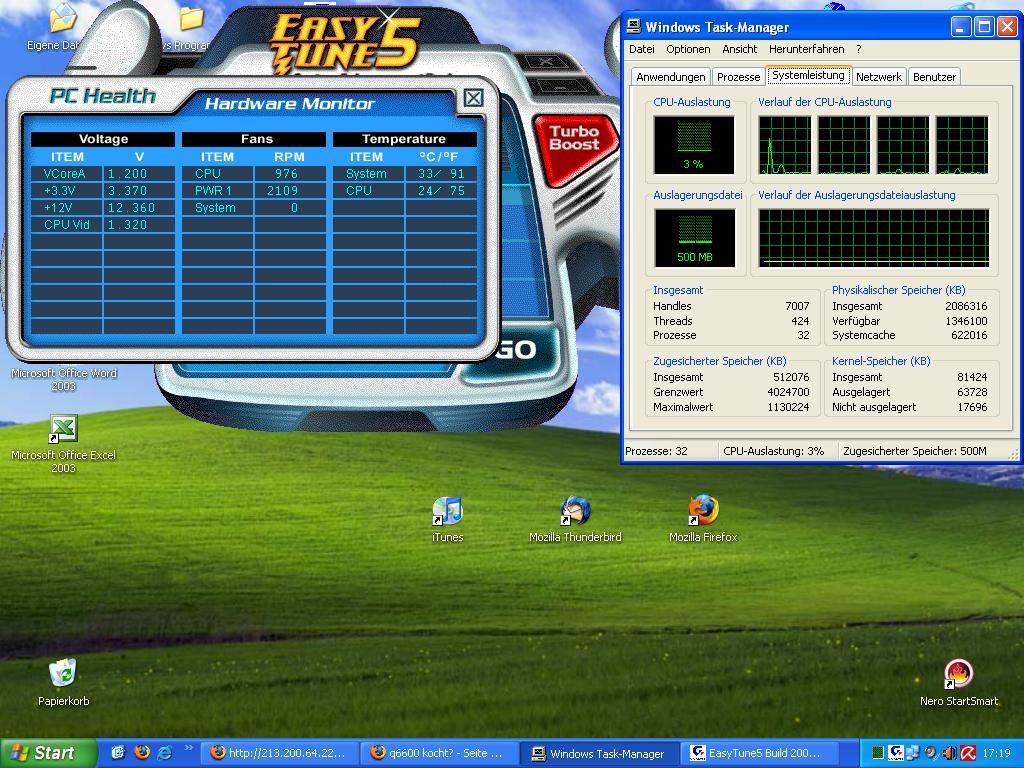Image resolution: width=1024 pixels, height=768 pixels.
Task: Open the Ansicht menu
Action: [739, 49]
